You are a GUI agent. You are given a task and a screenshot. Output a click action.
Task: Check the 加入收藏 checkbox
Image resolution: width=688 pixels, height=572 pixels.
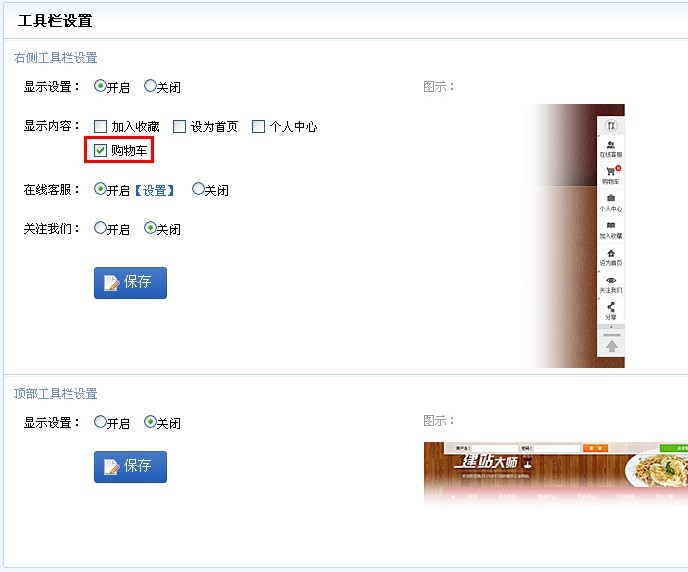pyautogui.click(x=100, y=127)
